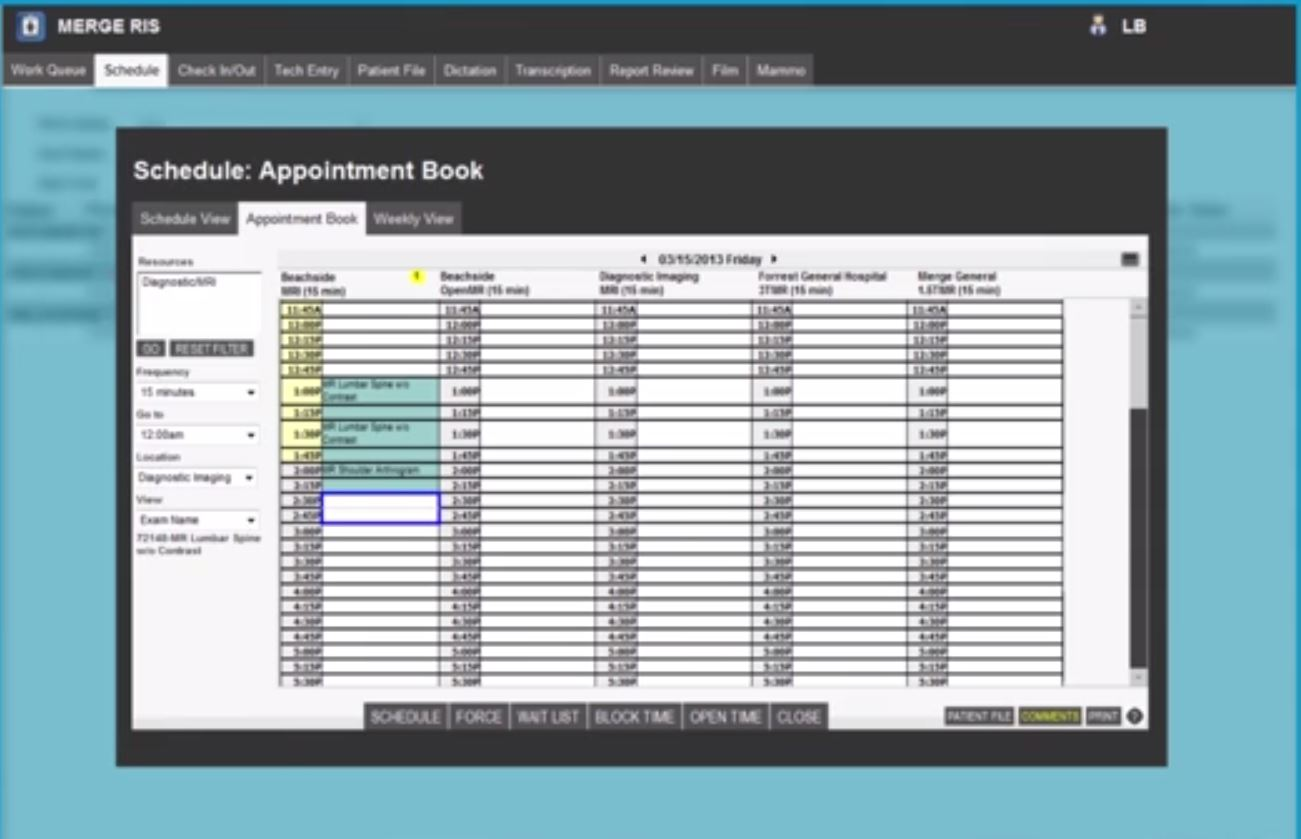Click the SCHEDULE button at the bottom
The image size is (1301, 839).
[x=405, y=717]
